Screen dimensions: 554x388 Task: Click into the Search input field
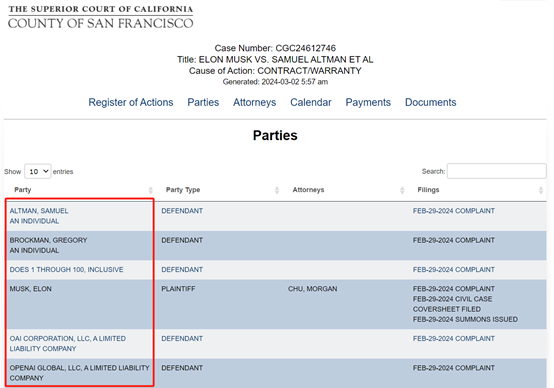(x=496, y=171)
